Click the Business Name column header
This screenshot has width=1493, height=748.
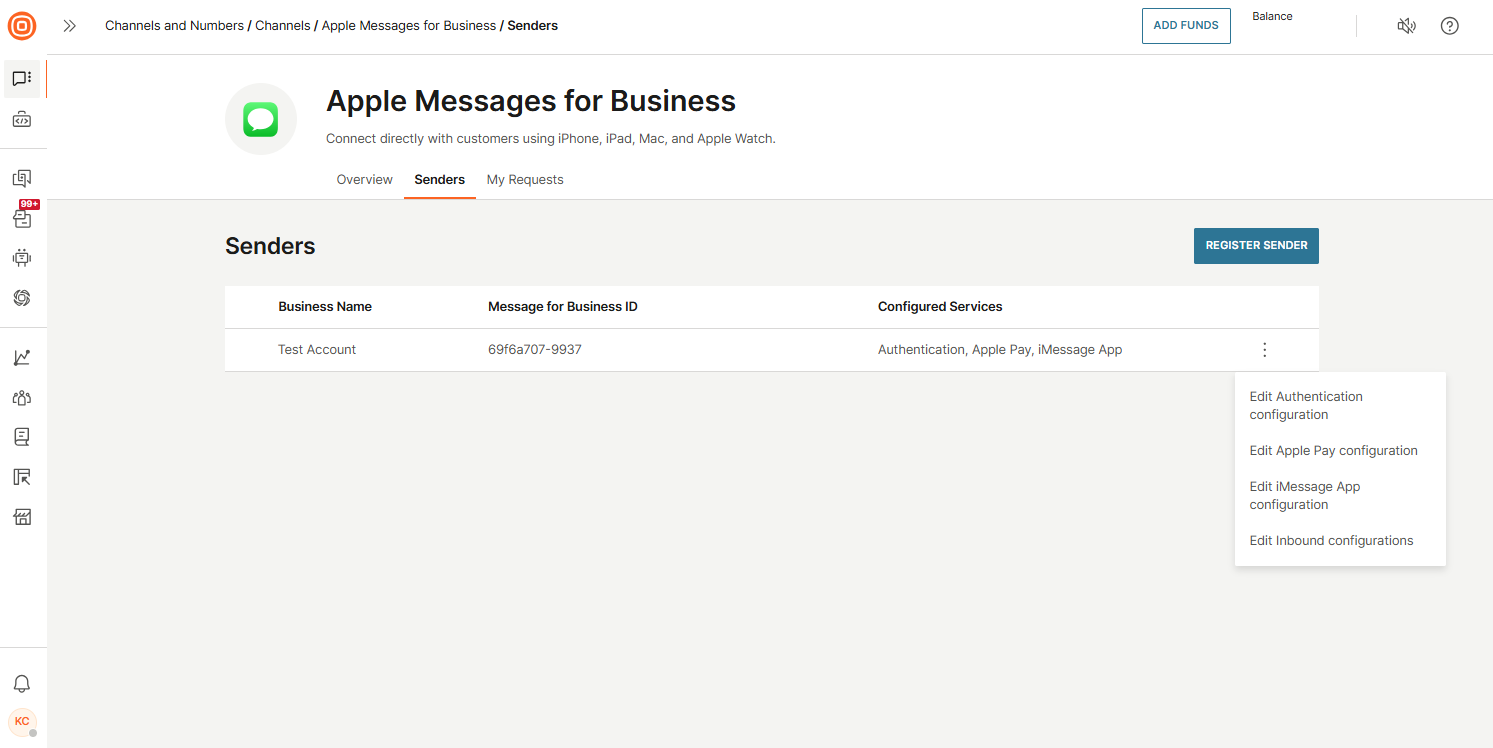325,307
